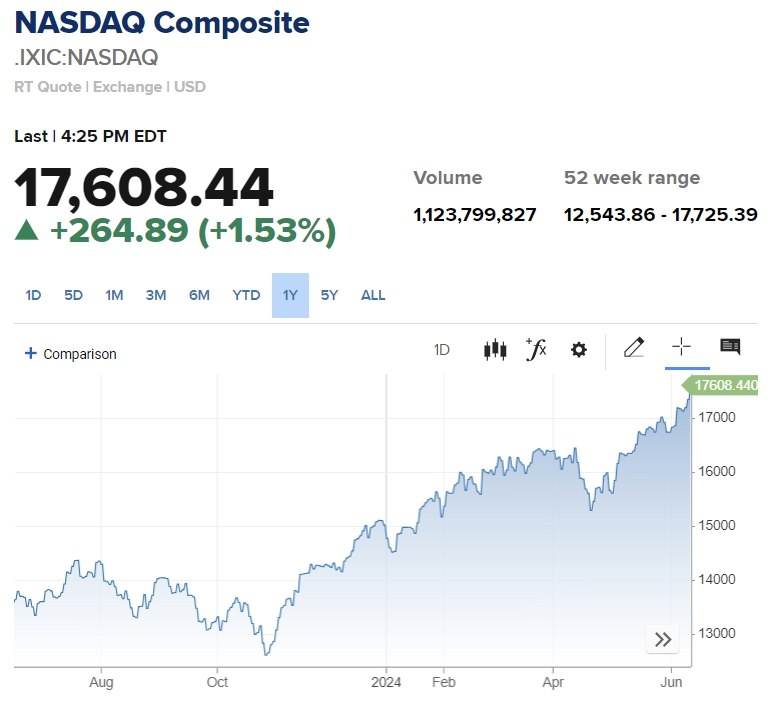Click the double-arrow scroll to latest button

[x=663, y=640]
